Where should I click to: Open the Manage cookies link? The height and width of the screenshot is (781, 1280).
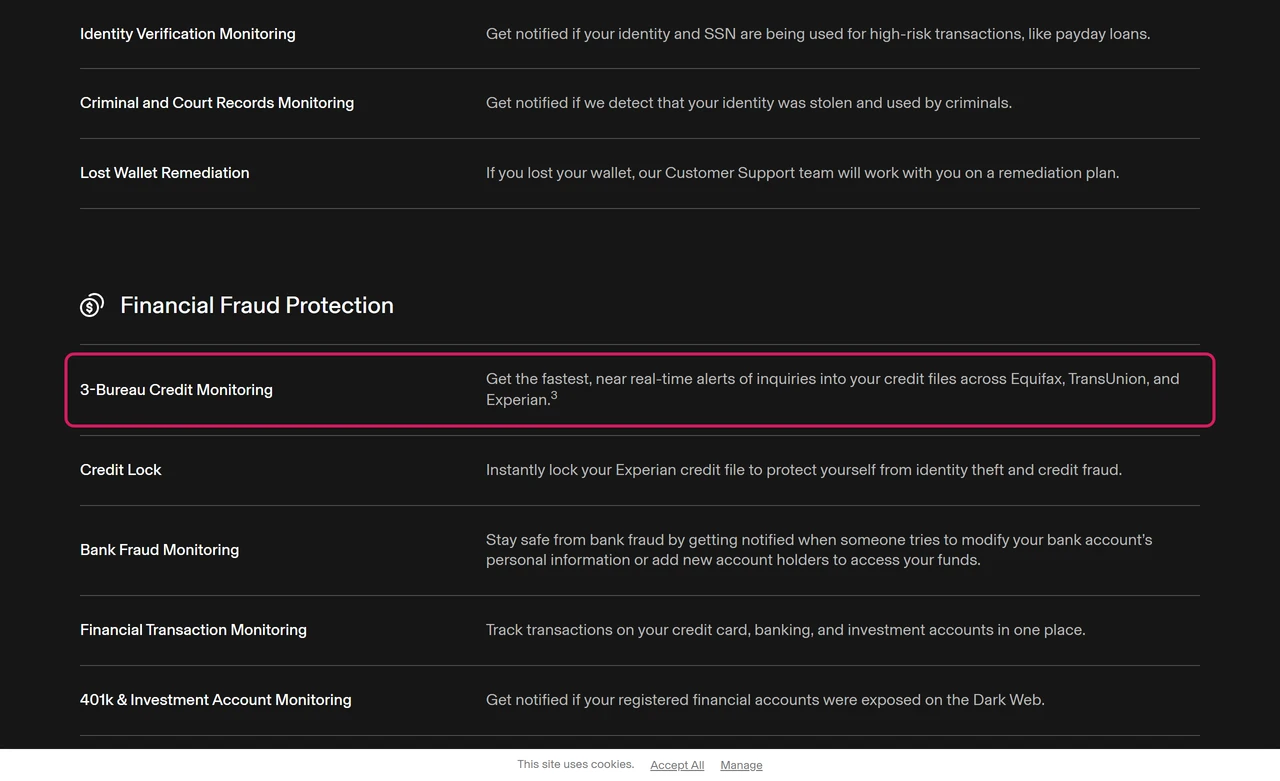tap(741, 765)
